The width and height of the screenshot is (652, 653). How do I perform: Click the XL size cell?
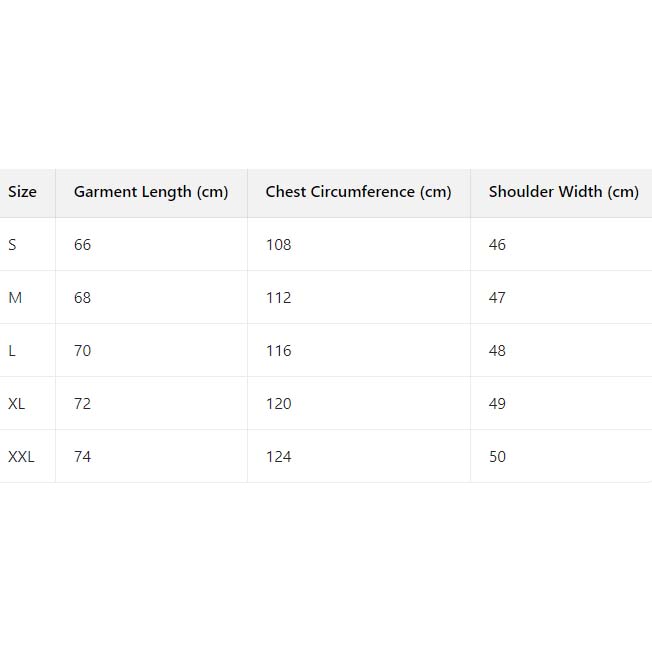point(17,404)
